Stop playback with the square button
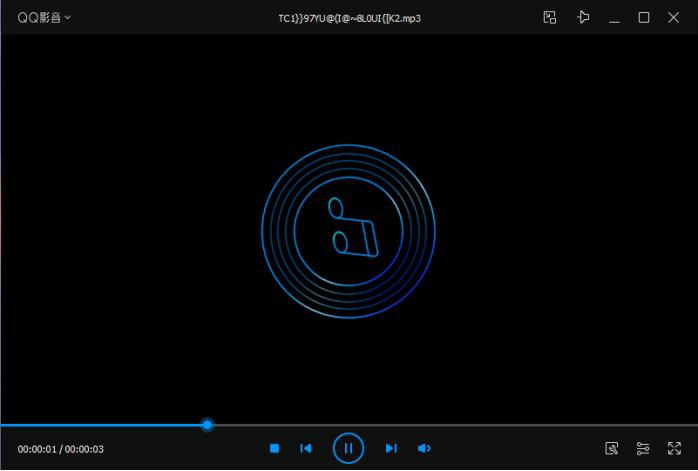This screenshot has height=471, width=698. coord(275,448)
